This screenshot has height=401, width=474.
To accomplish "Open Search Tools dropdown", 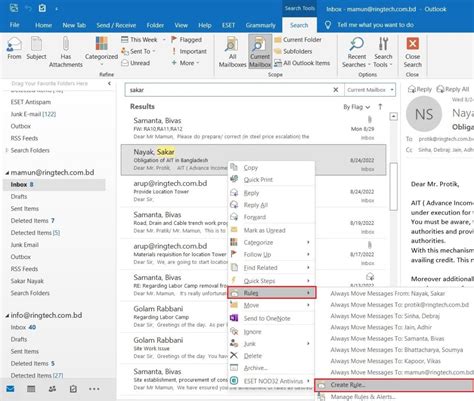I will pos(383,52).
